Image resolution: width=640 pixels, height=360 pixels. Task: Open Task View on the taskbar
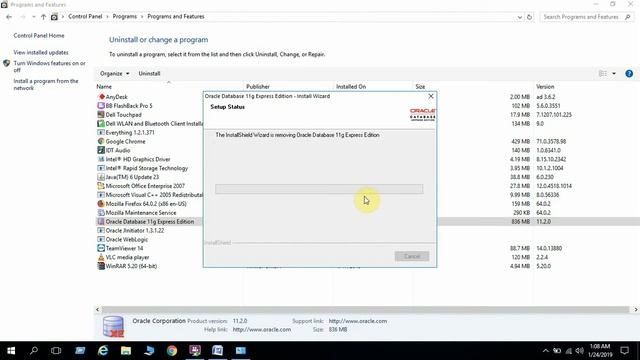(x=56, y=351)
